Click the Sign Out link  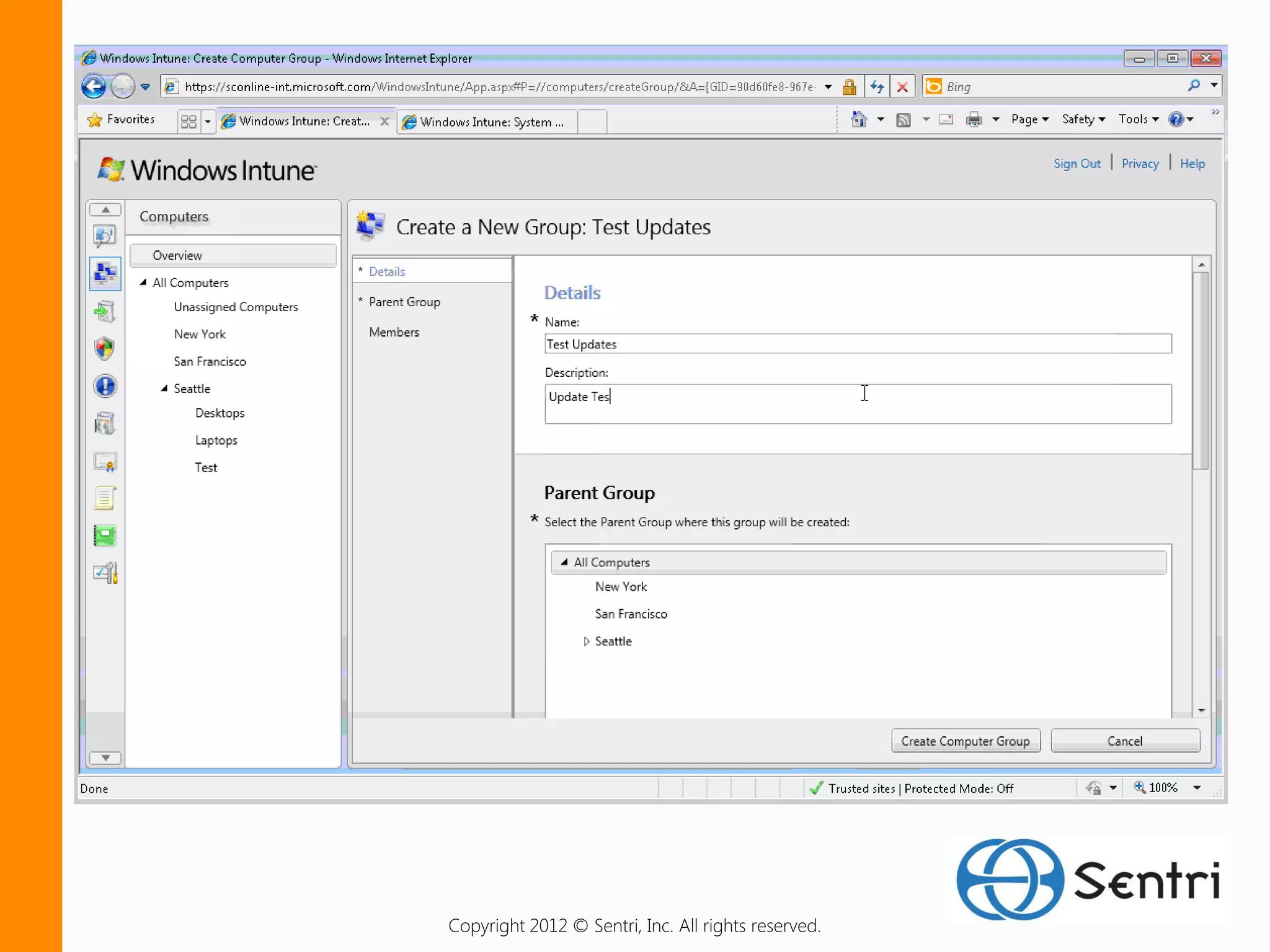click(1077, 164)
